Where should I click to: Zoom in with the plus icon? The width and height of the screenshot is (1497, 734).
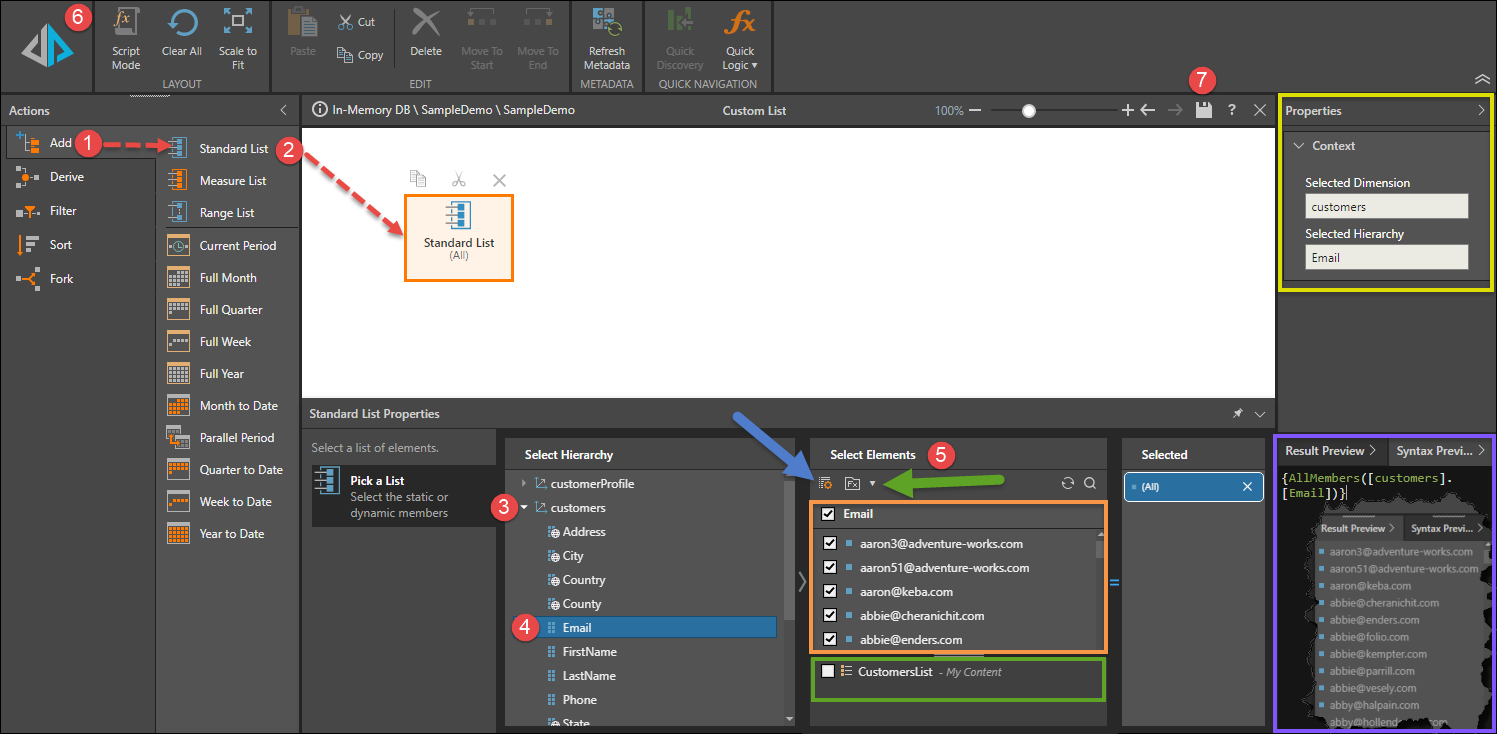point(1128,110)
